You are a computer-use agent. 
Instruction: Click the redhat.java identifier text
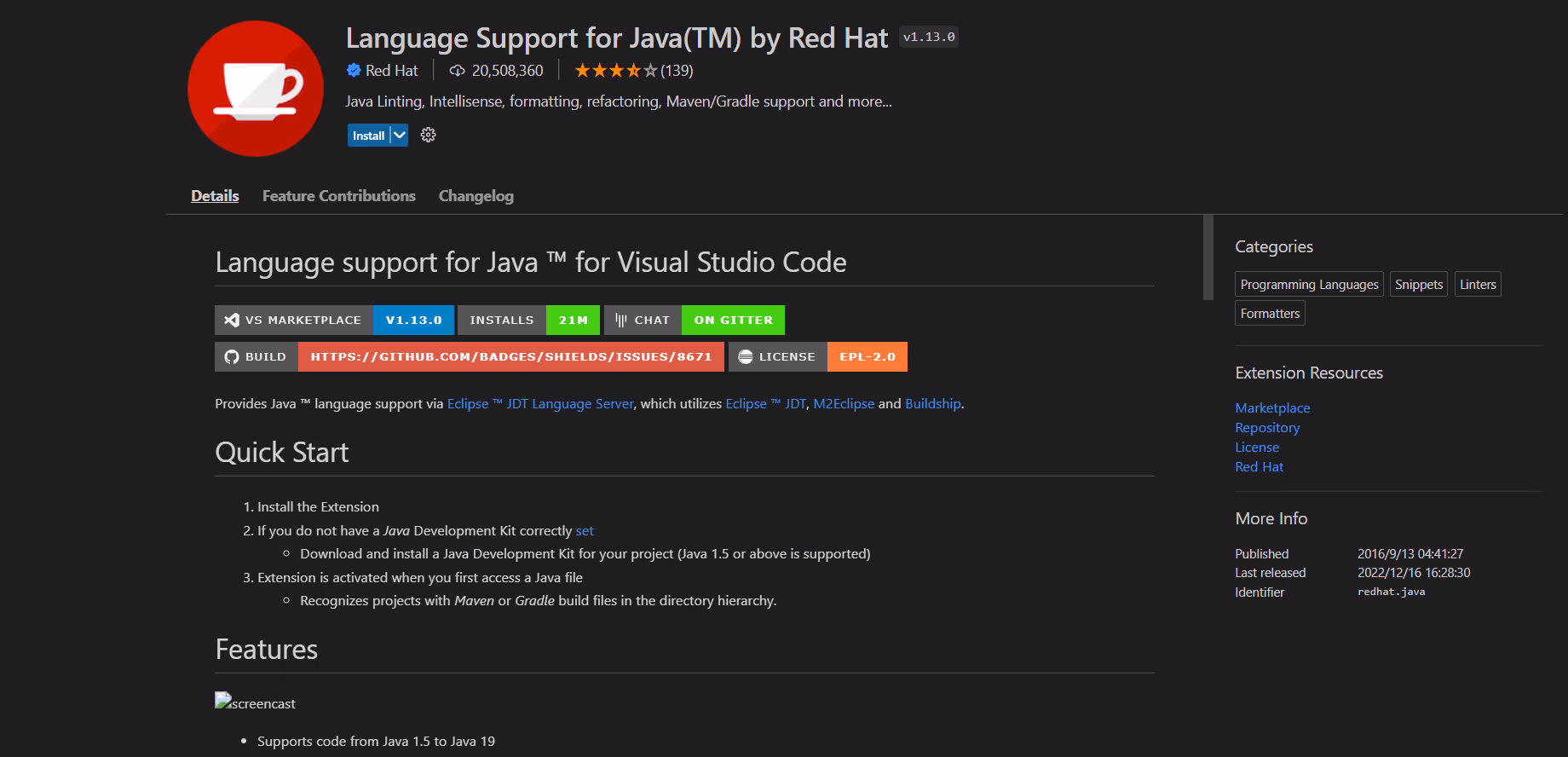click(x=1391, y=592)
